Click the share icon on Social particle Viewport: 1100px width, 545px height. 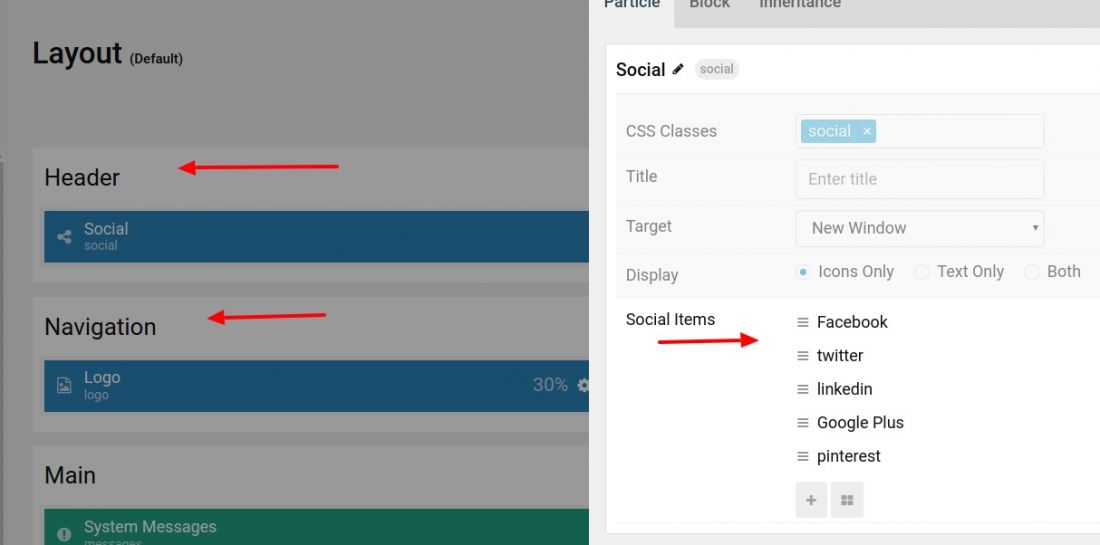tap(64, 236)
